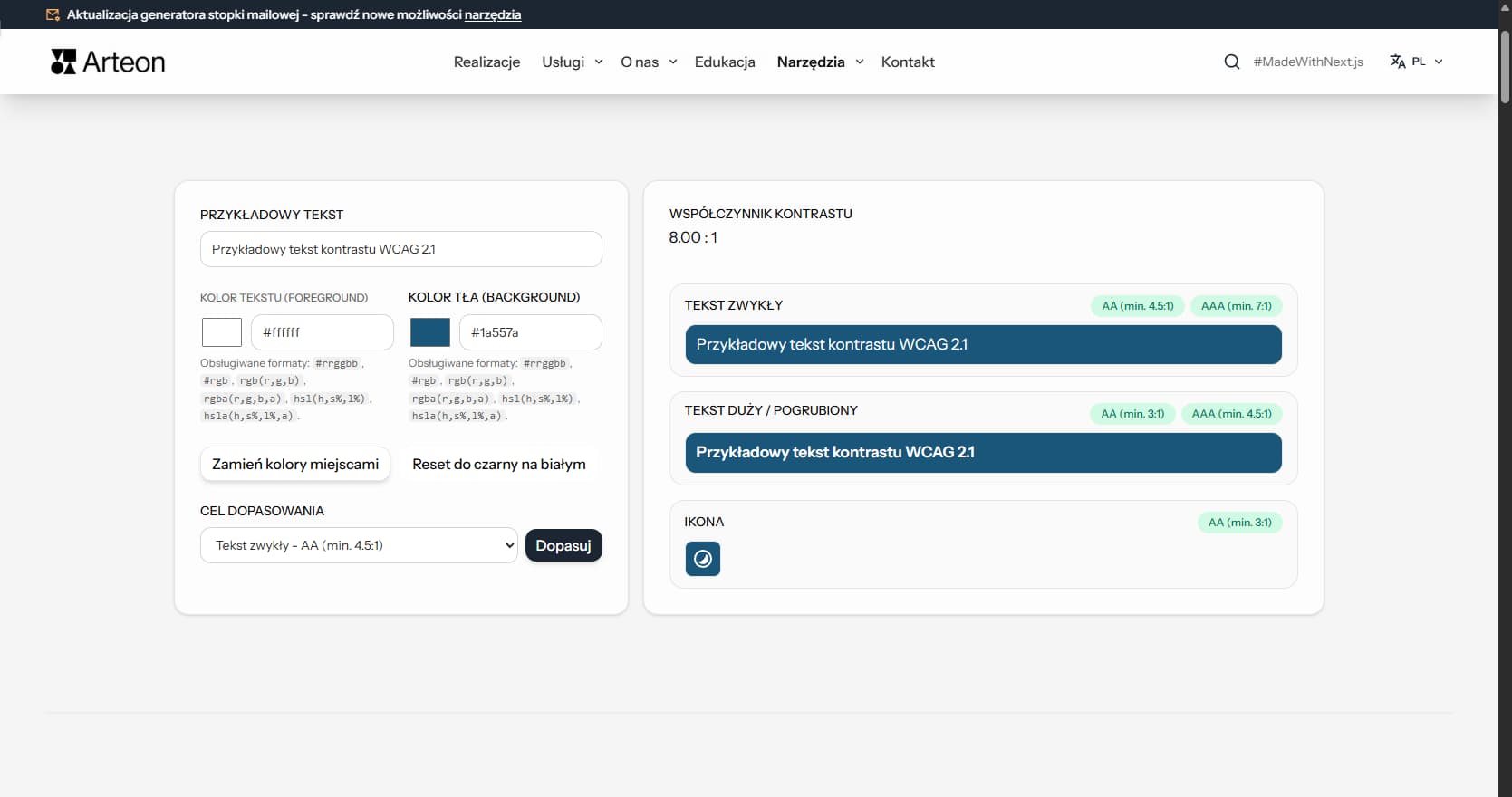Open the Narzędzia dropdown menu
This screenshot has height=797, width=1512.
820,62
